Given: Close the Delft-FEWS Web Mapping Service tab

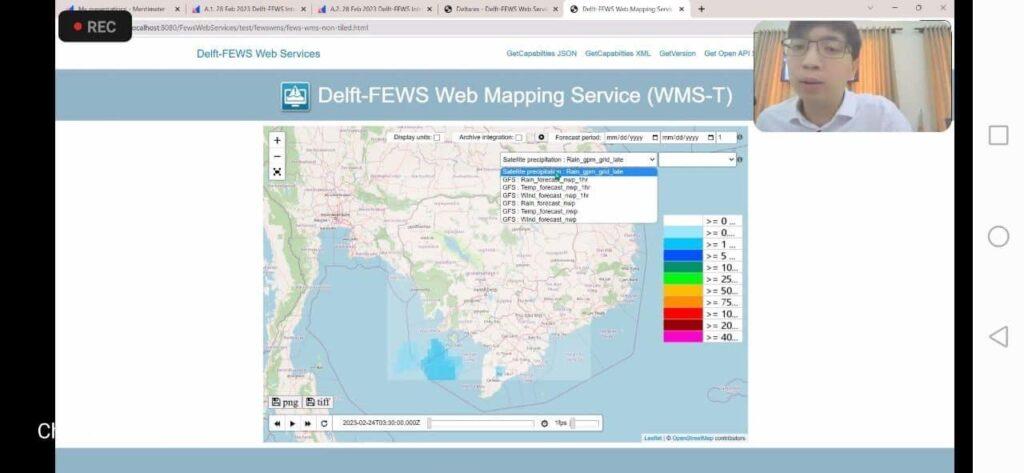Looking at the screenshot, I should (682, 9).
